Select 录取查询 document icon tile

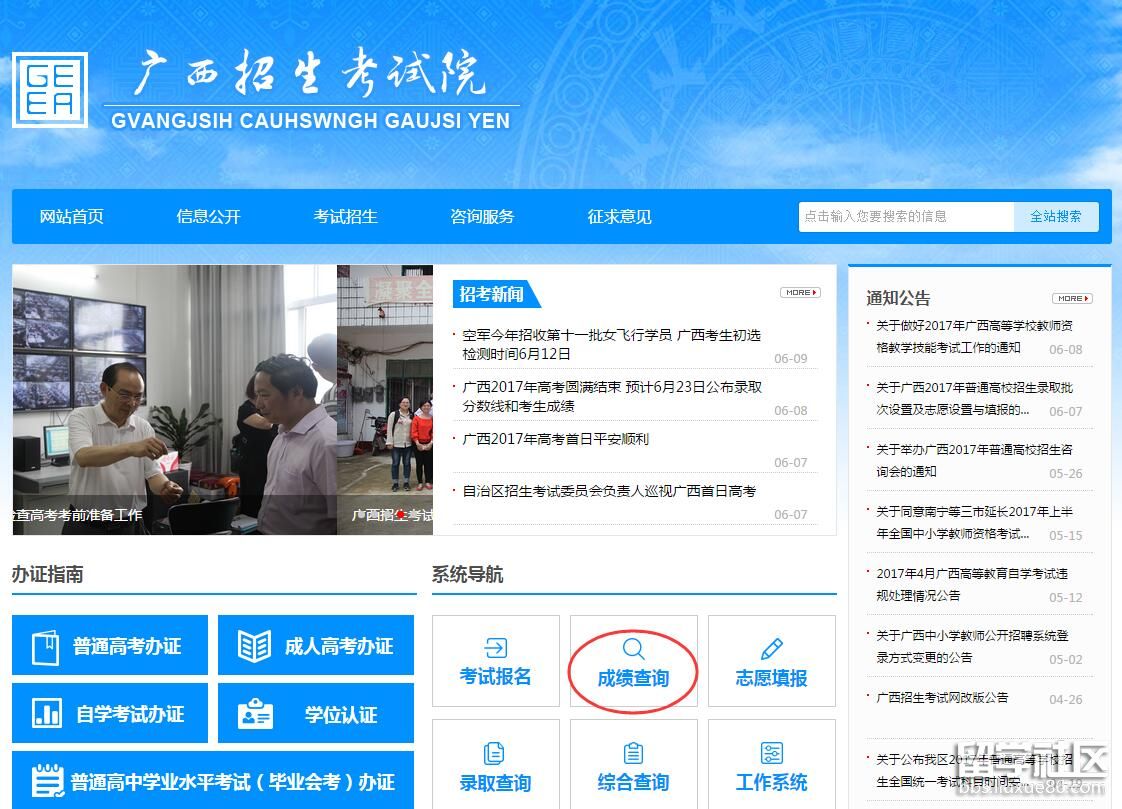tap(495, 753)
